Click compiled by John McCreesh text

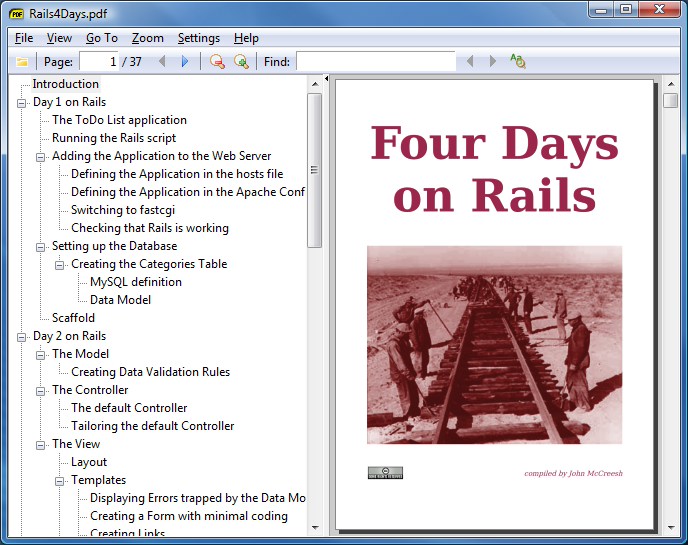(x=573, y=473)
